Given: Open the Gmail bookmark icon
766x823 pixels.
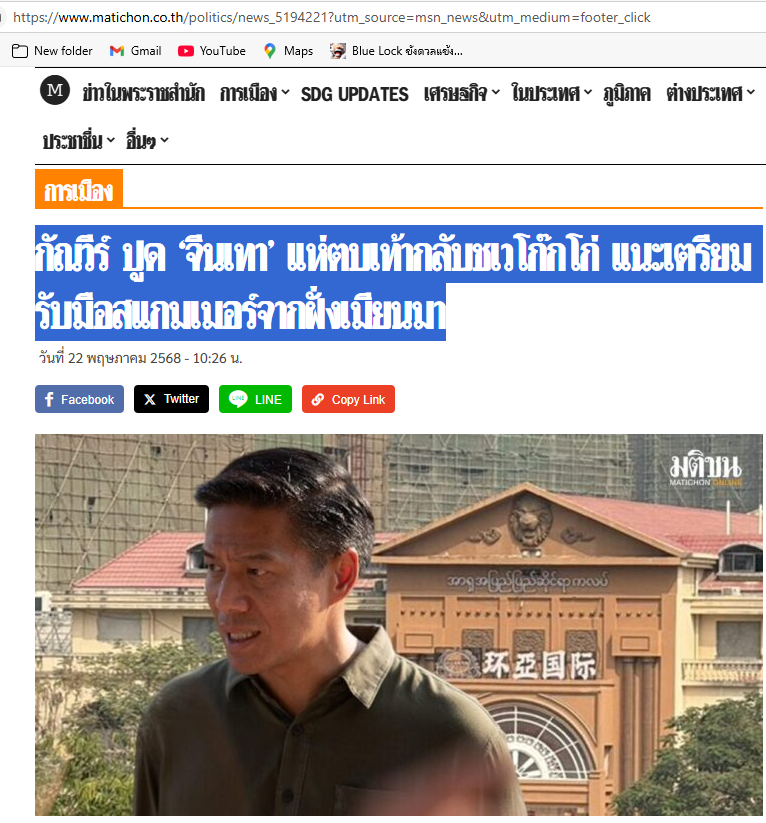Looking at the screenshot, I should (x=117, y=51).
